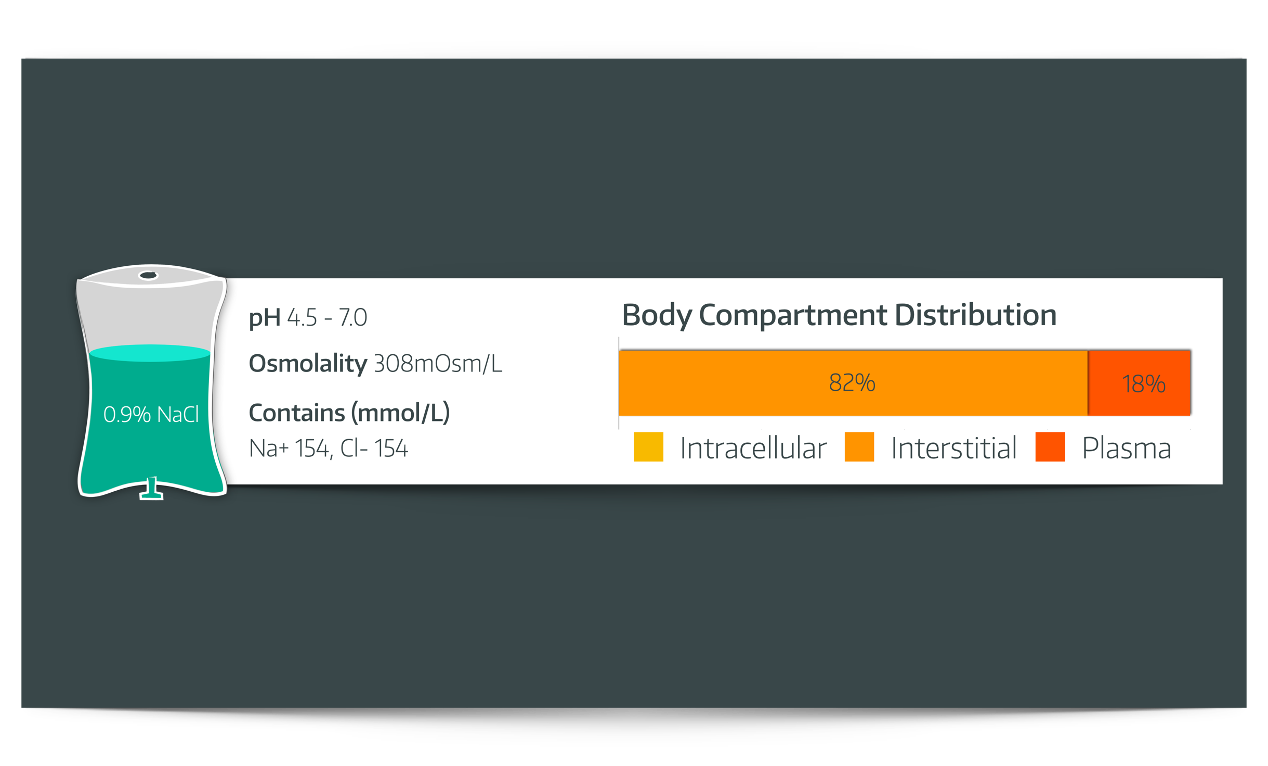Click the Intracellular legend label

753,448
